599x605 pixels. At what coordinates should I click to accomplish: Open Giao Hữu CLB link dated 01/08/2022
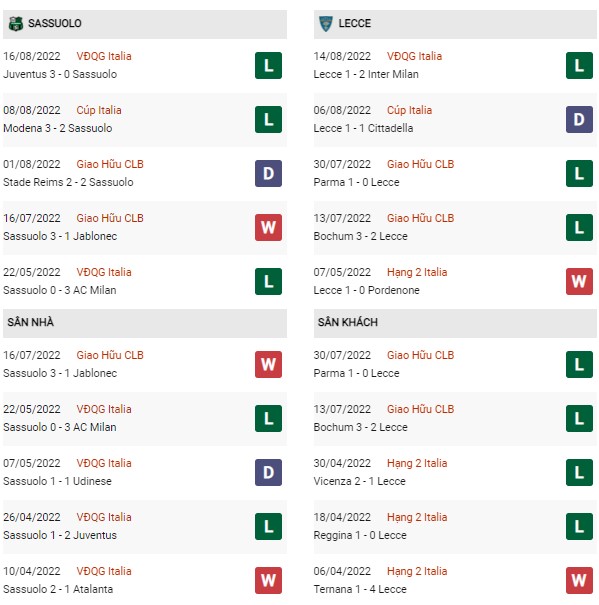[x=110, y=164]
